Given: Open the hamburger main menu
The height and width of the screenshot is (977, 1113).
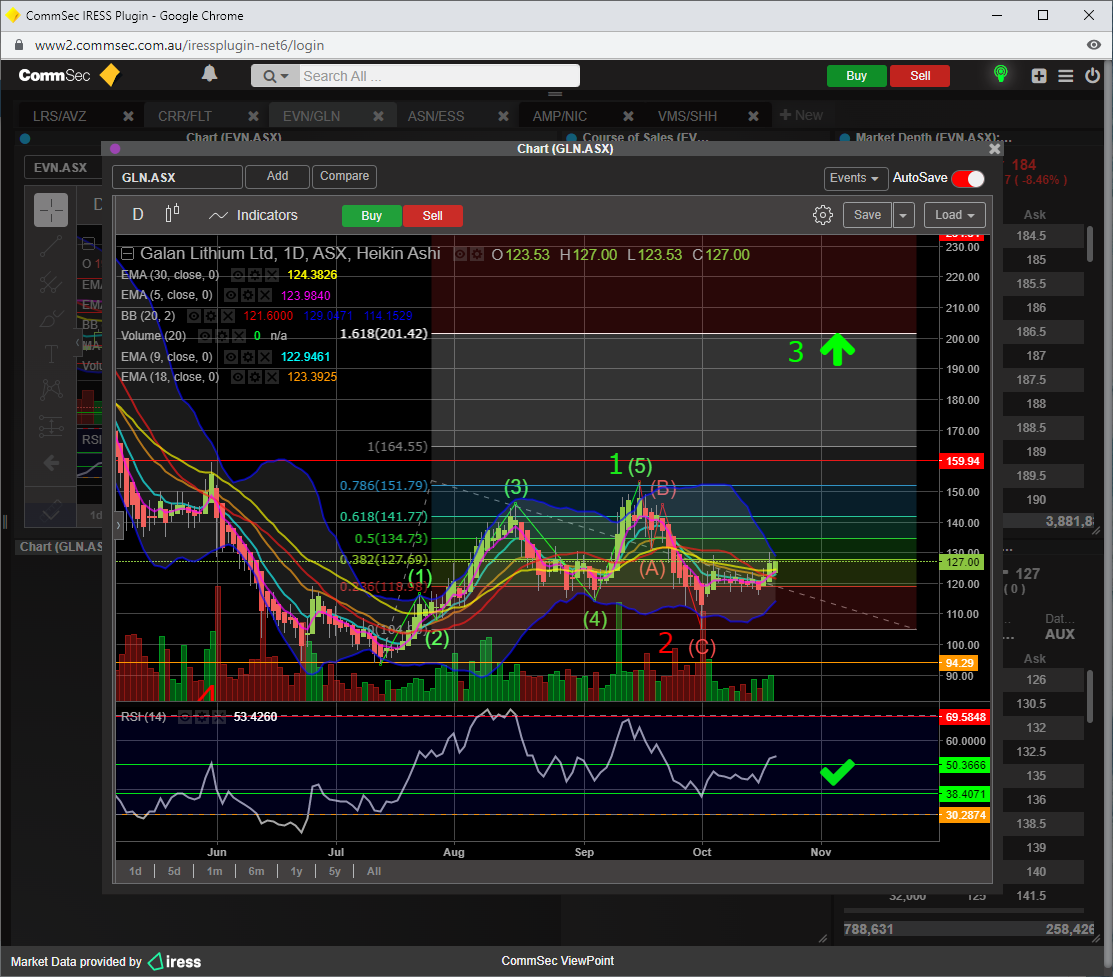Looking at the screenshot, I should (1065, 76).
